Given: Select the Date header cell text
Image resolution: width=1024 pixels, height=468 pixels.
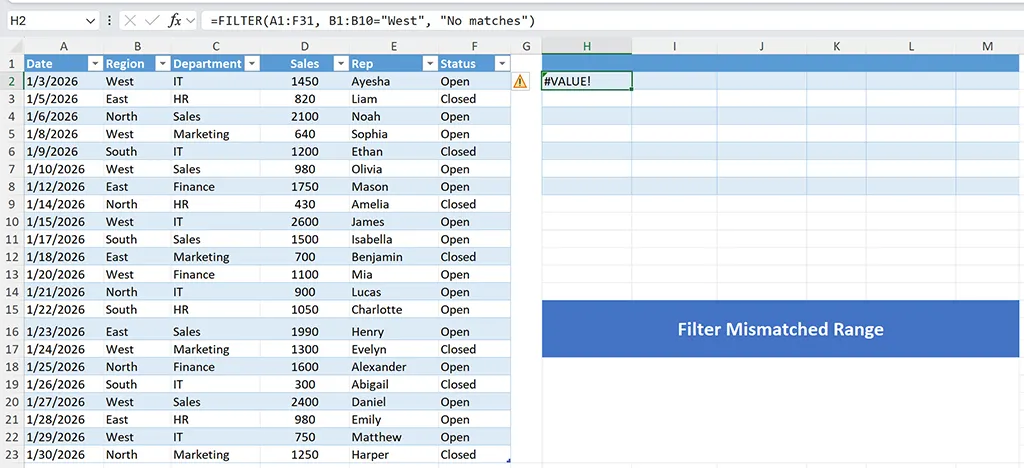Looking at the screenshot, I should pos(40,64).
